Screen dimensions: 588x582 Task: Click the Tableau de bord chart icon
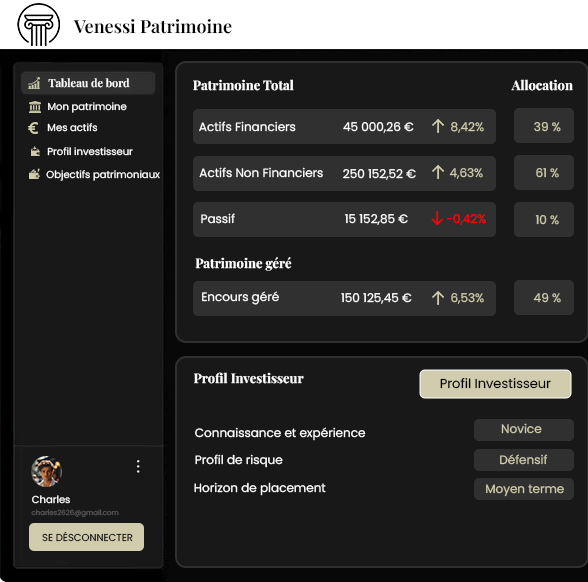pos(34,83)
